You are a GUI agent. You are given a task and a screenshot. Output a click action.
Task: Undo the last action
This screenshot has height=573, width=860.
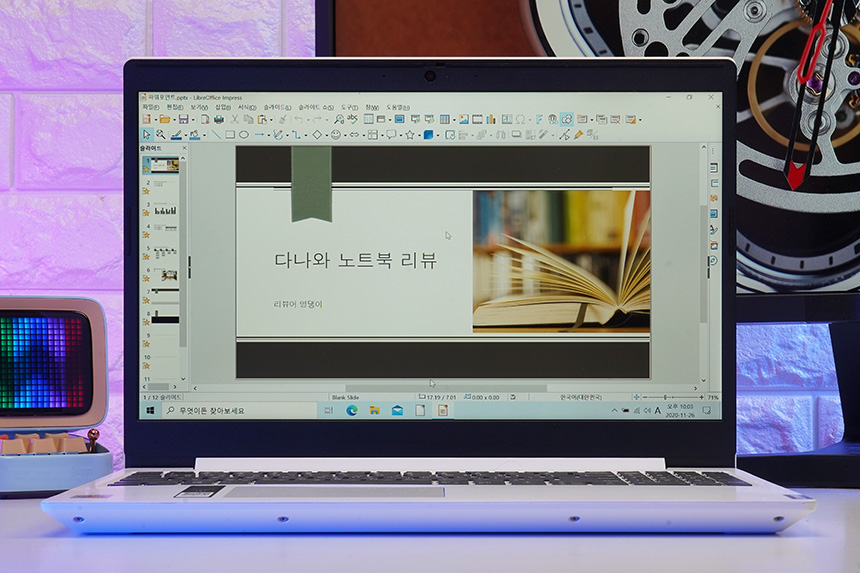click(299, 120)
